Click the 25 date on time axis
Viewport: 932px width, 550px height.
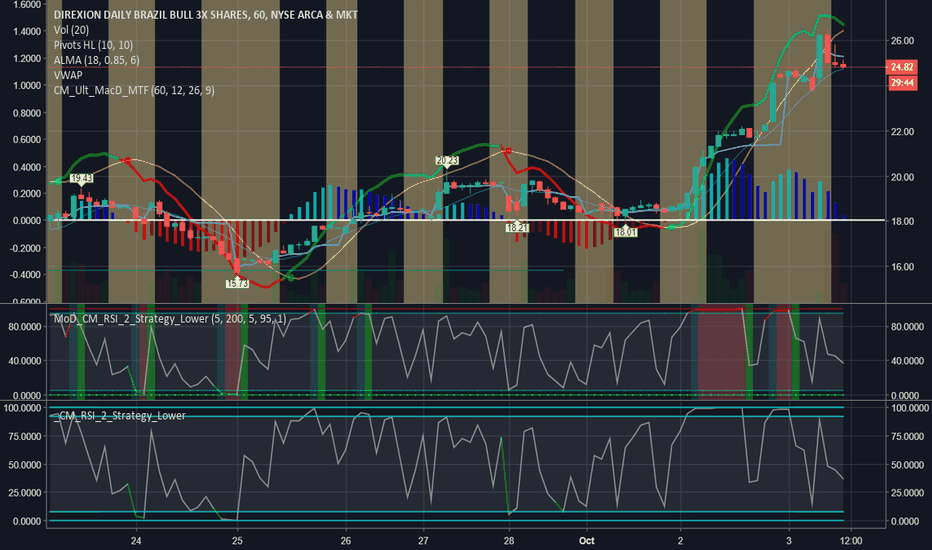click(x=237, y=540)
